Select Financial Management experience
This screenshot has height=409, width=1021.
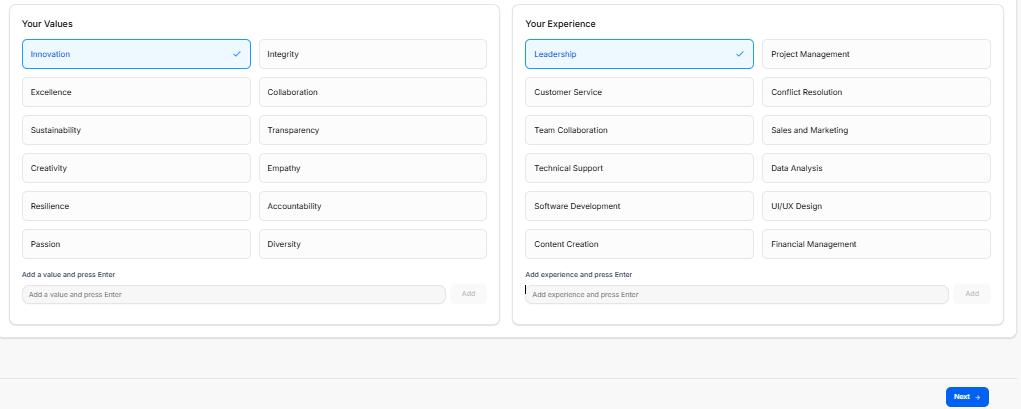click(876, 244)
